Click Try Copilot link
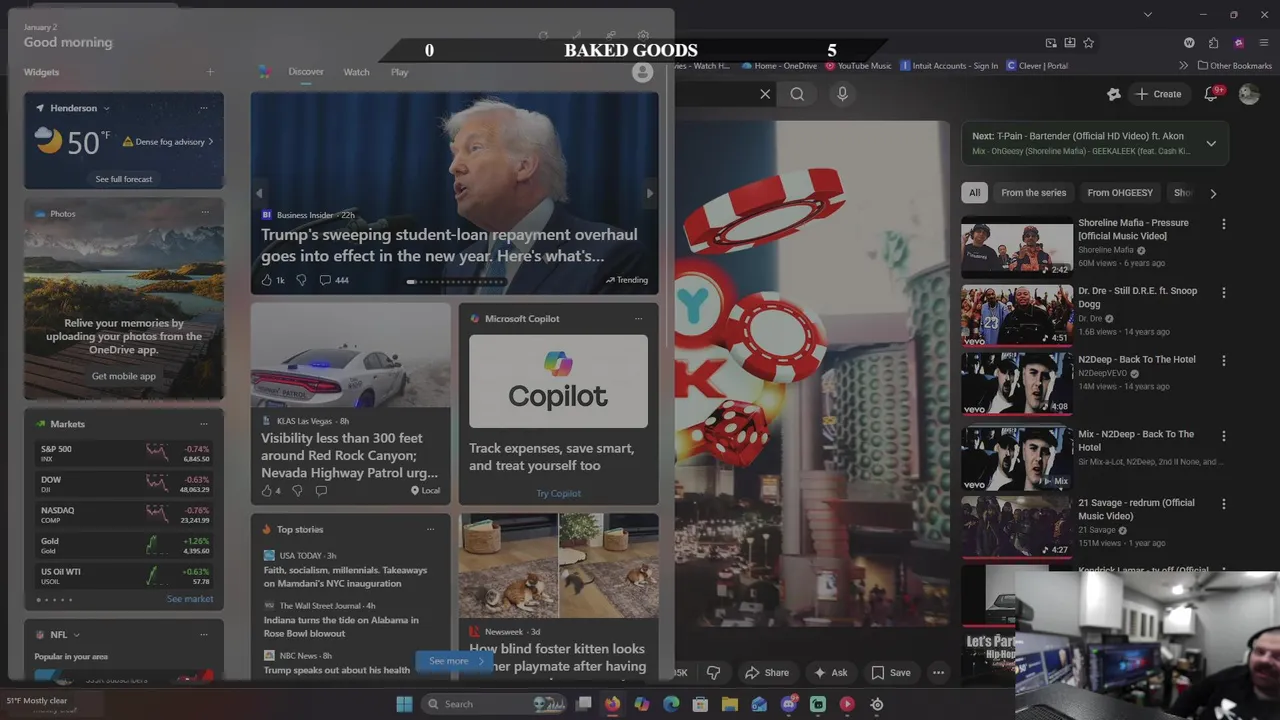 click(x=558, y=493)
